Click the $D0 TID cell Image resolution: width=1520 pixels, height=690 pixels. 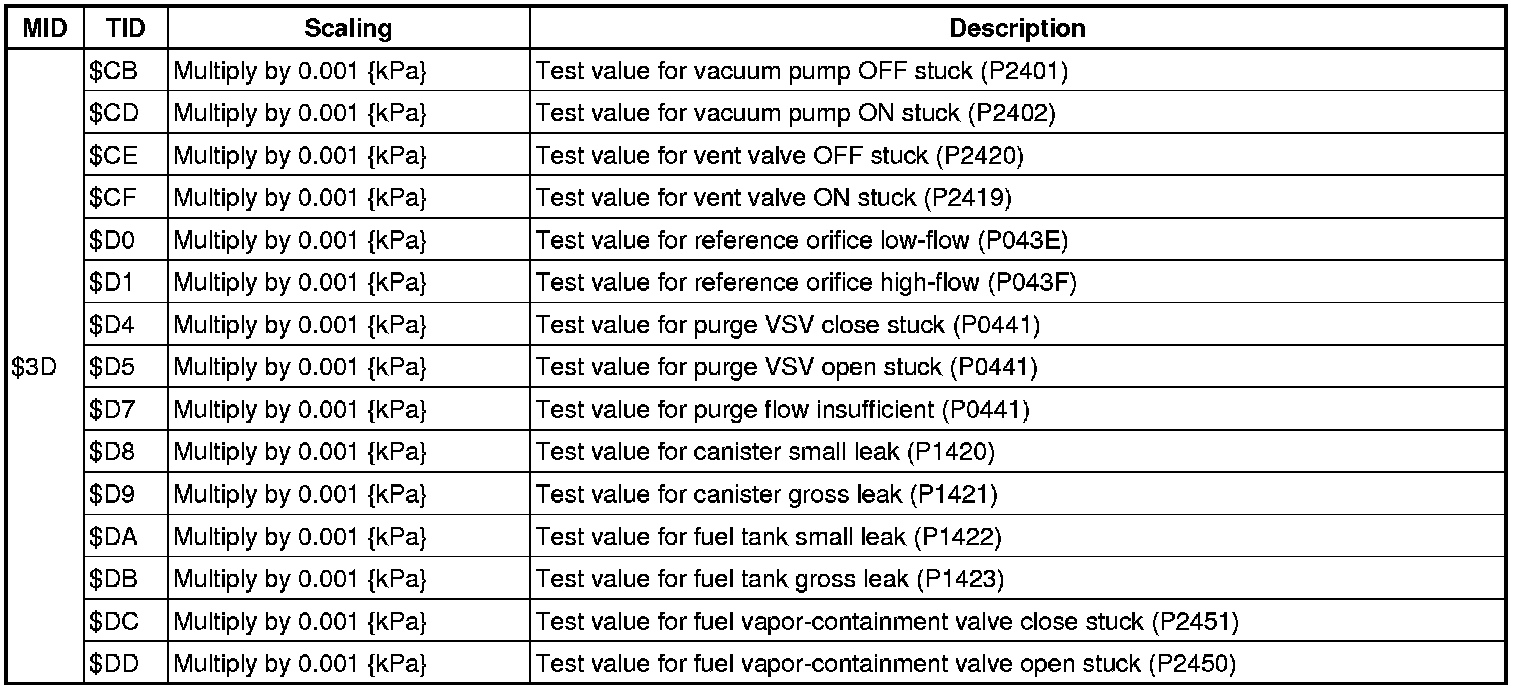point(110,241)
